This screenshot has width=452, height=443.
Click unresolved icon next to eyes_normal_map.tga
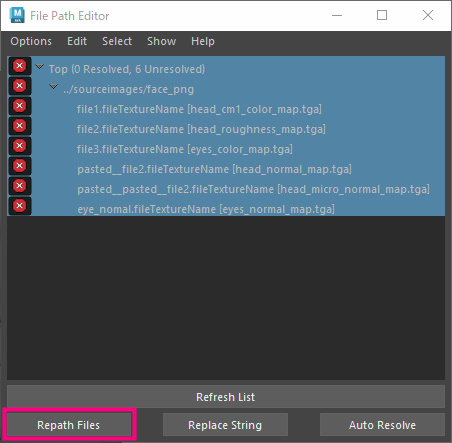[x=20, y=206]
